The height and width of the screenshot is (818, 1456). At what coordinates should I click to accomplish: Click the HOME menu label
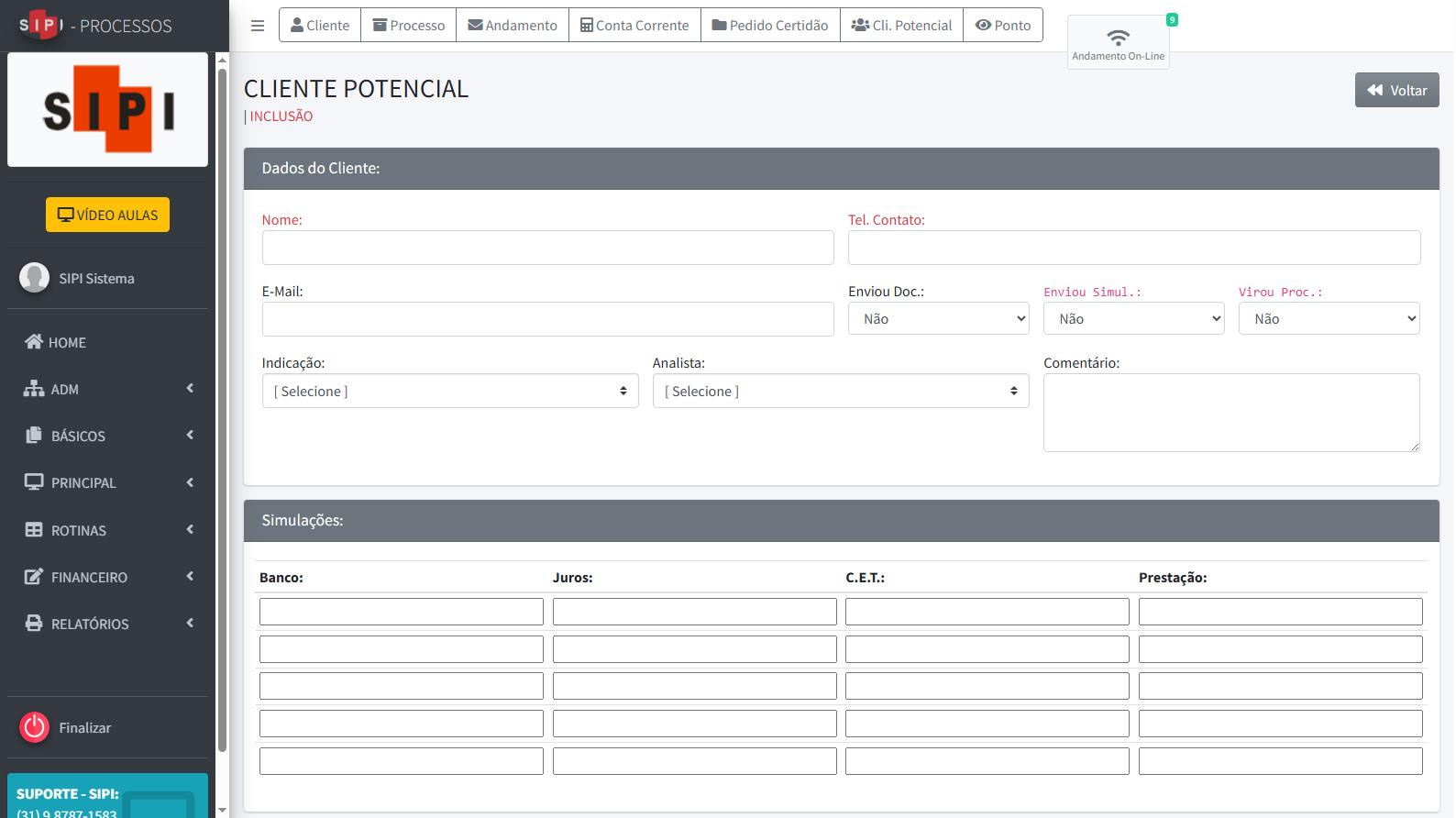[67, 342]
